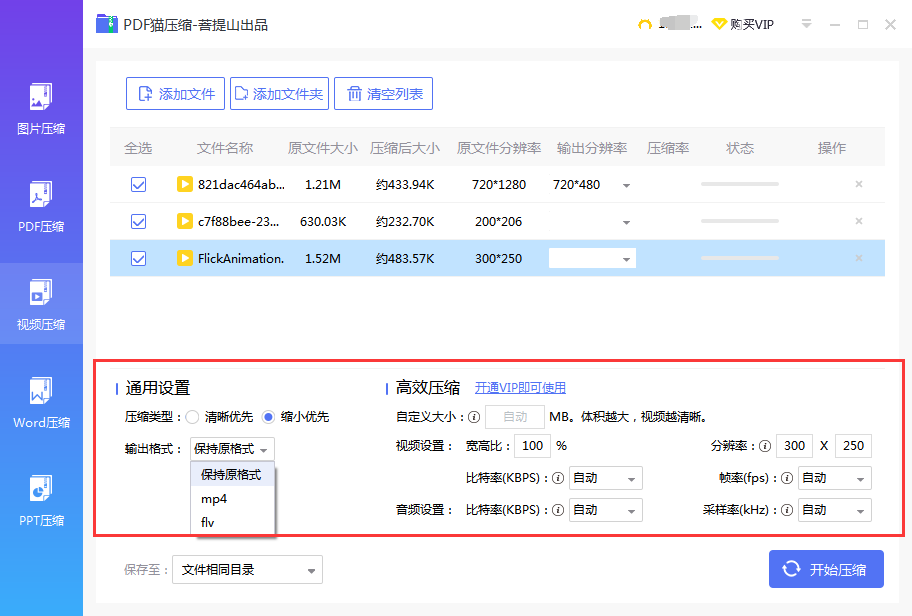Click the 添加文件 button
912x616 pixels.
click(175, 94)
